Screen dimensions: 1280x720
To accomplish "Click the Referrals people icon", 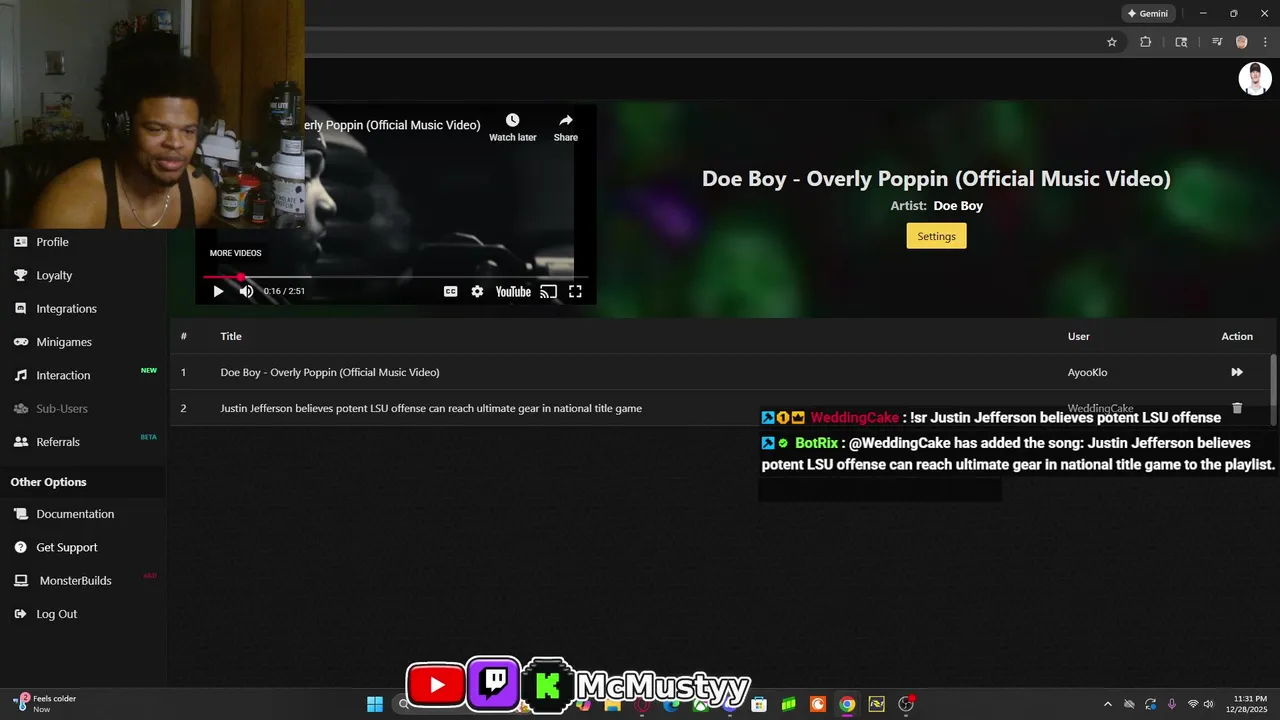I will tap(20, 441).
